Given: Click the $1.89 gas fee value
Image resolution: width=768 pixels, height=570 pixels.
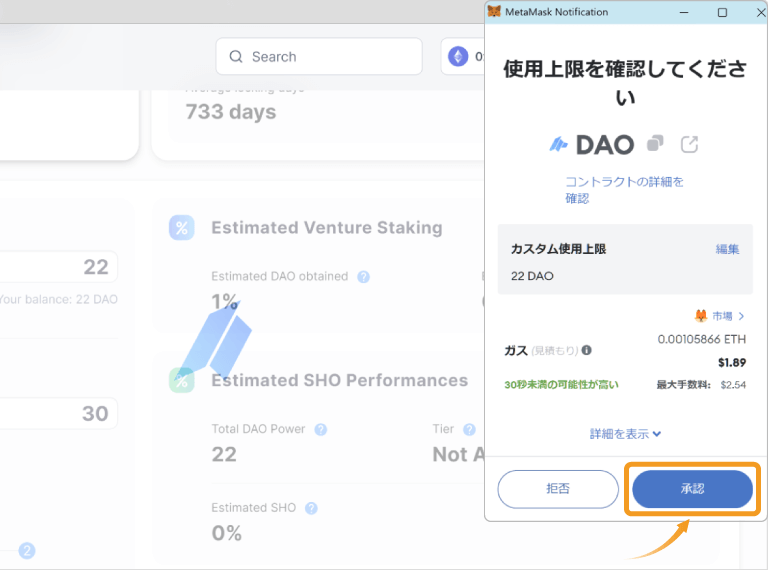Looking at the screenshot, I should (732, 363).
